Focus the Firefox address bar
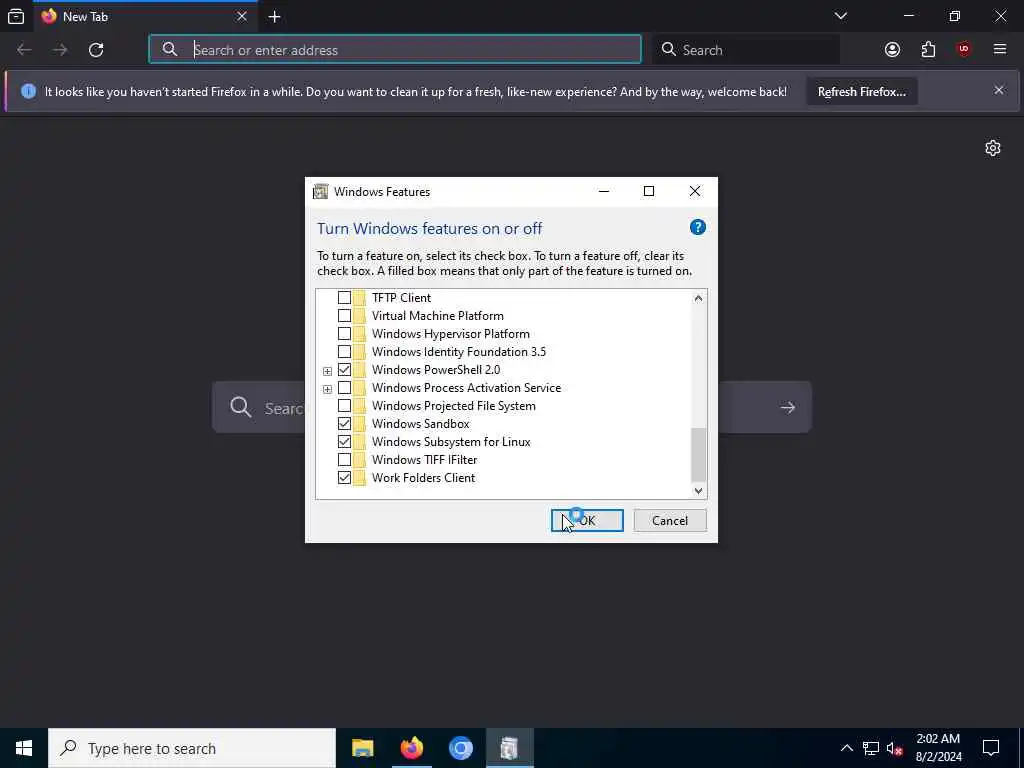 [395, 50]
